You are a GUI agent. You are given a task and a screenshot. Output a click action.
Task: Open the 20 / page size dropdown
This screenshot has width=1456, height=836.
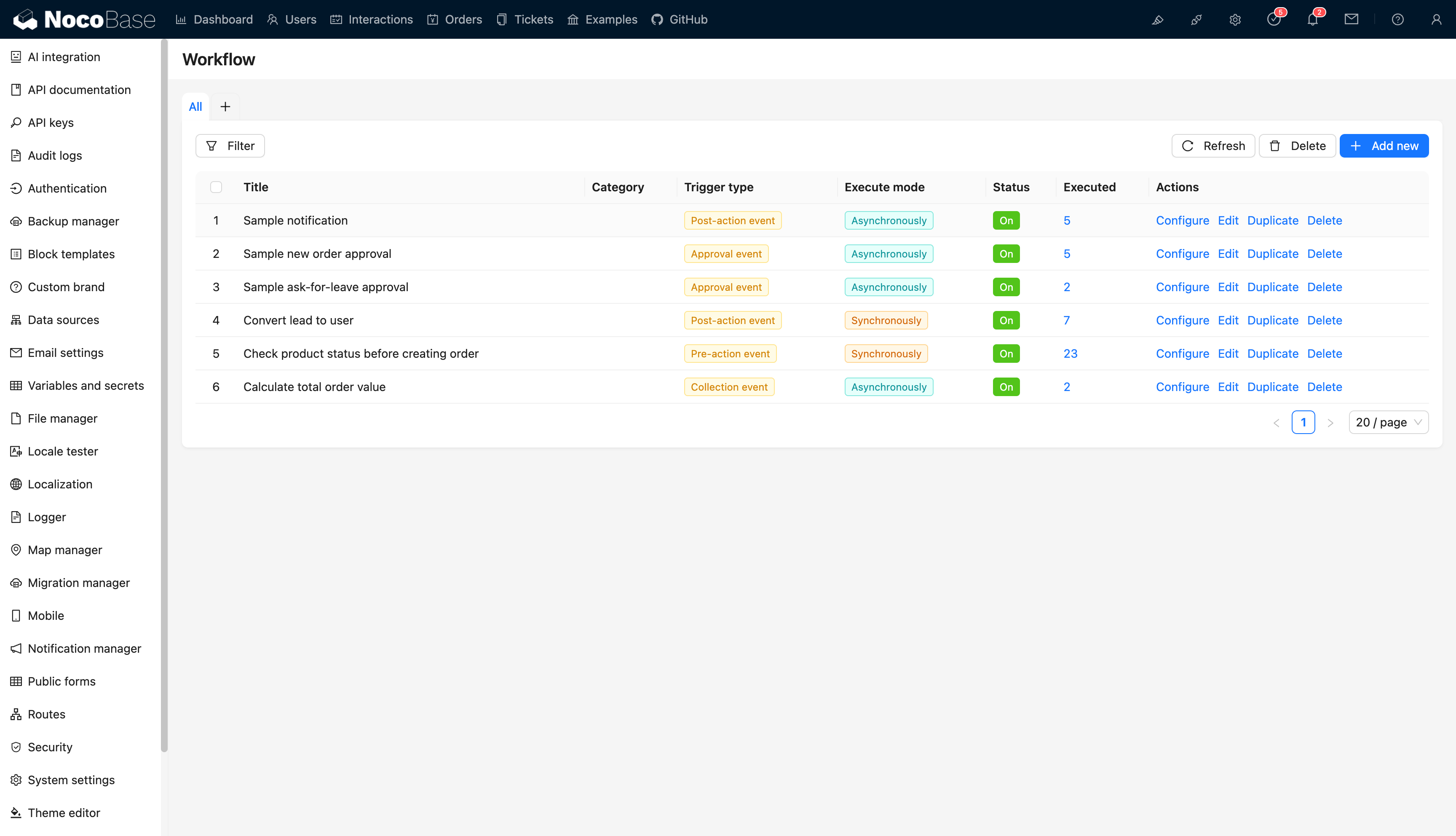click(x=1388, y=422)
